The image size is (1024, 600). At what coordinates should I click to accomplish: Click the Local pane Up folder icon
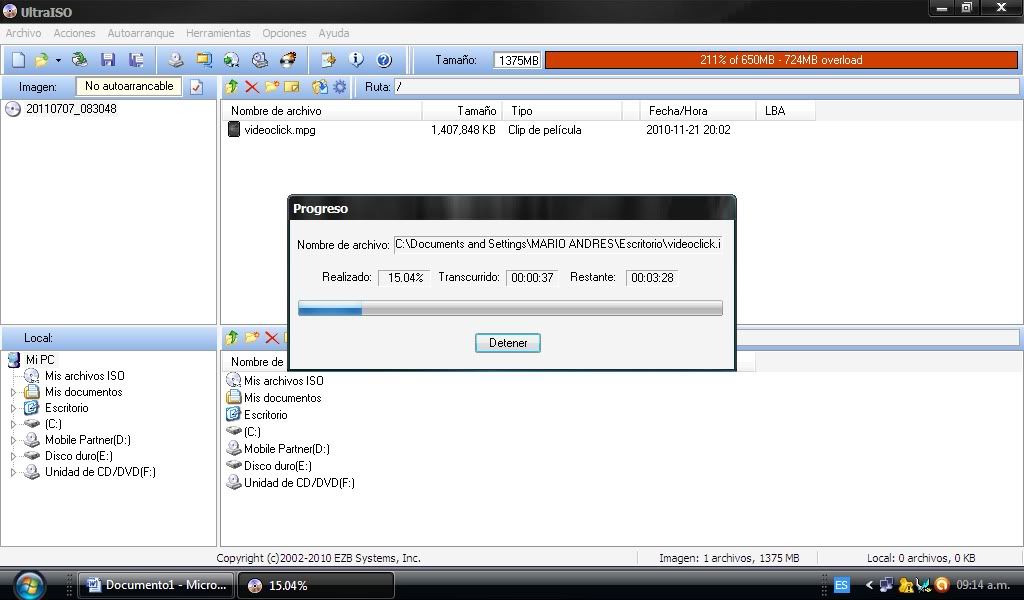tap(232, 338)
